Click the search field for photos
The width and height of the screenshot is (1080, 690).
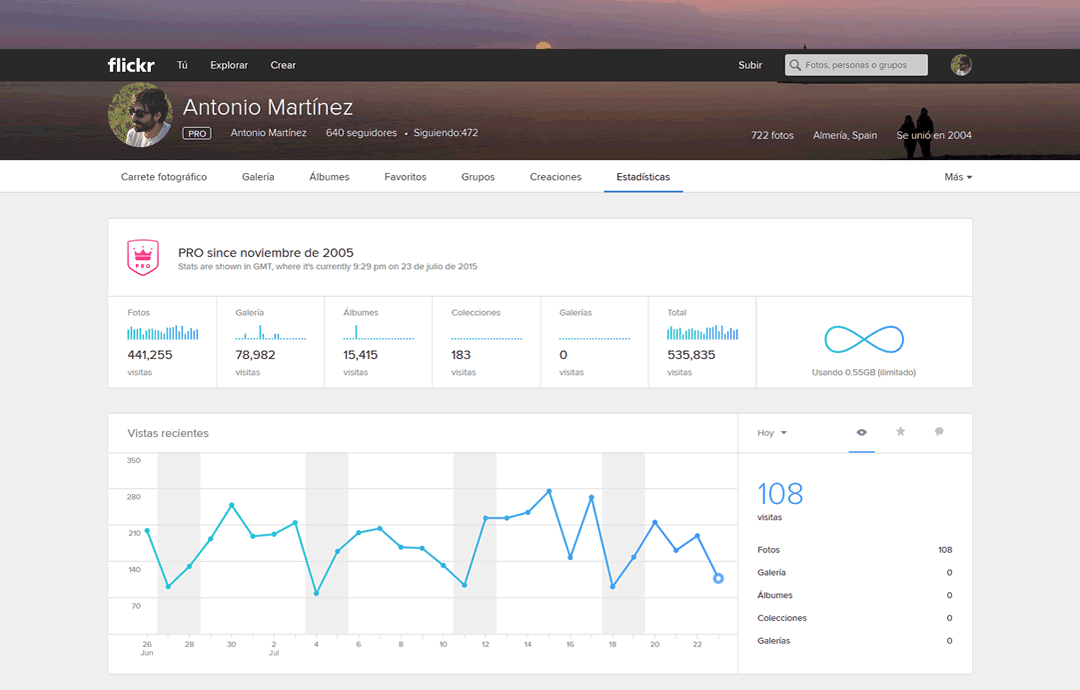tap(856, 65)
